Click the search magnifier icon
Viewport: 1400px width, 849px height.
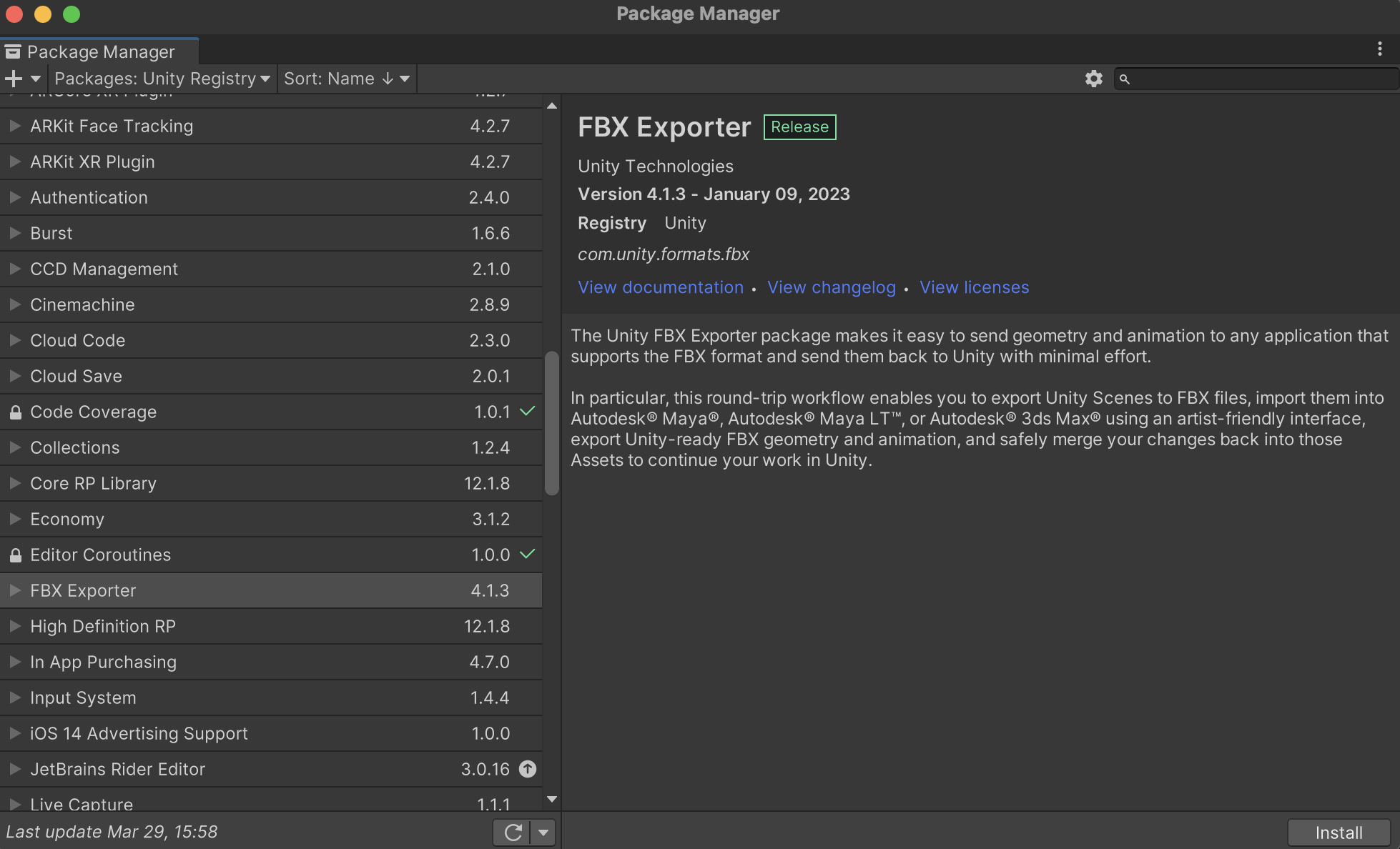(x=1125, y=79)
